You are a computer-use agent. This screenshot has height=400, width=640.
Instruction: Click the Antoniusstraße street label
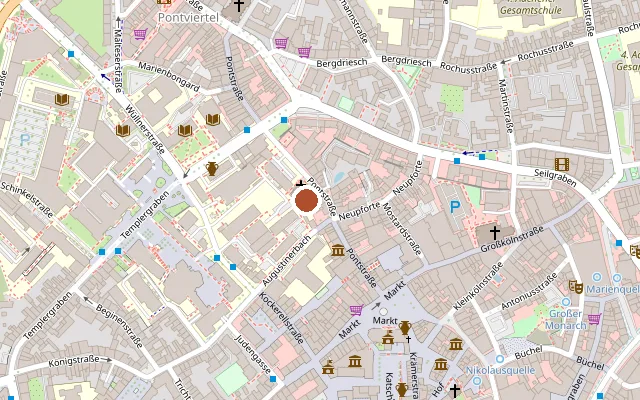coord(529,291)
